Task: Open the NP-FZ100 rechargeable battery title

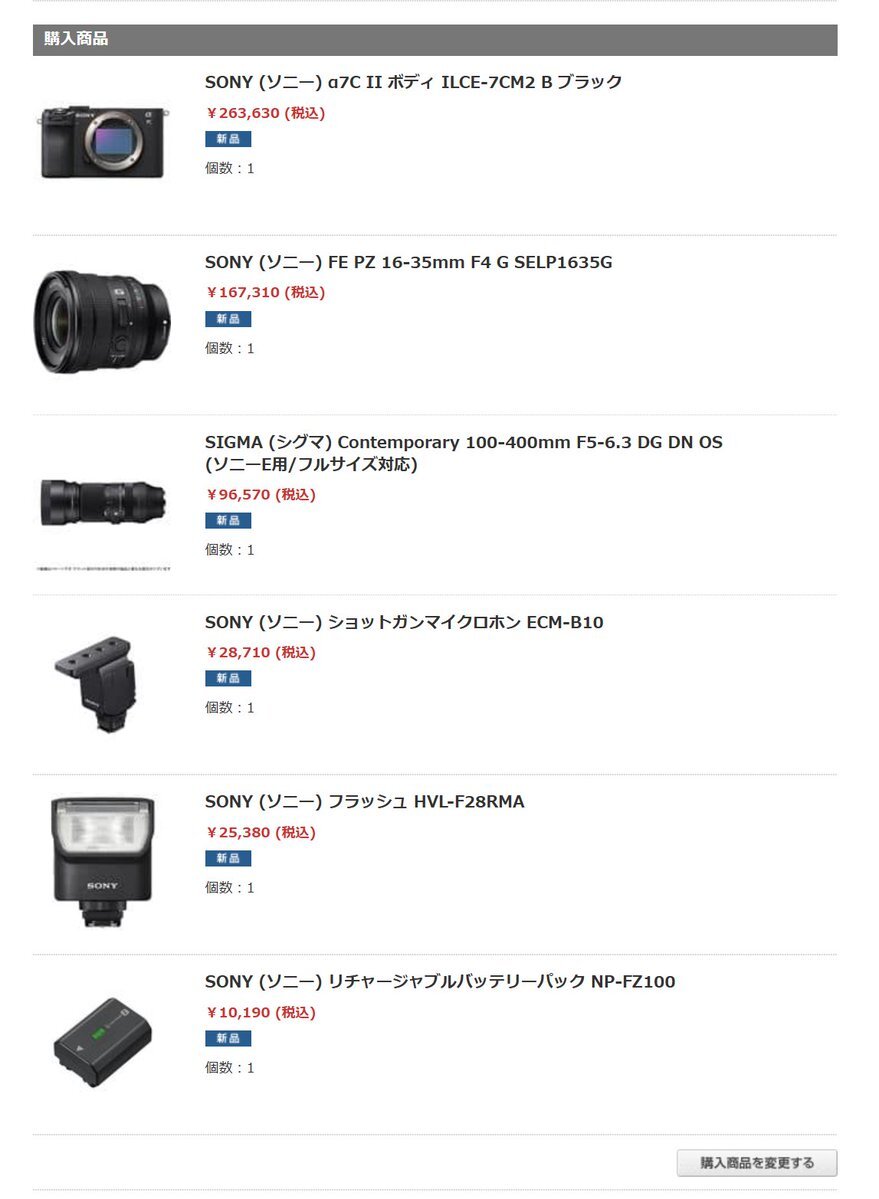Action: click(x=440, y=982)
